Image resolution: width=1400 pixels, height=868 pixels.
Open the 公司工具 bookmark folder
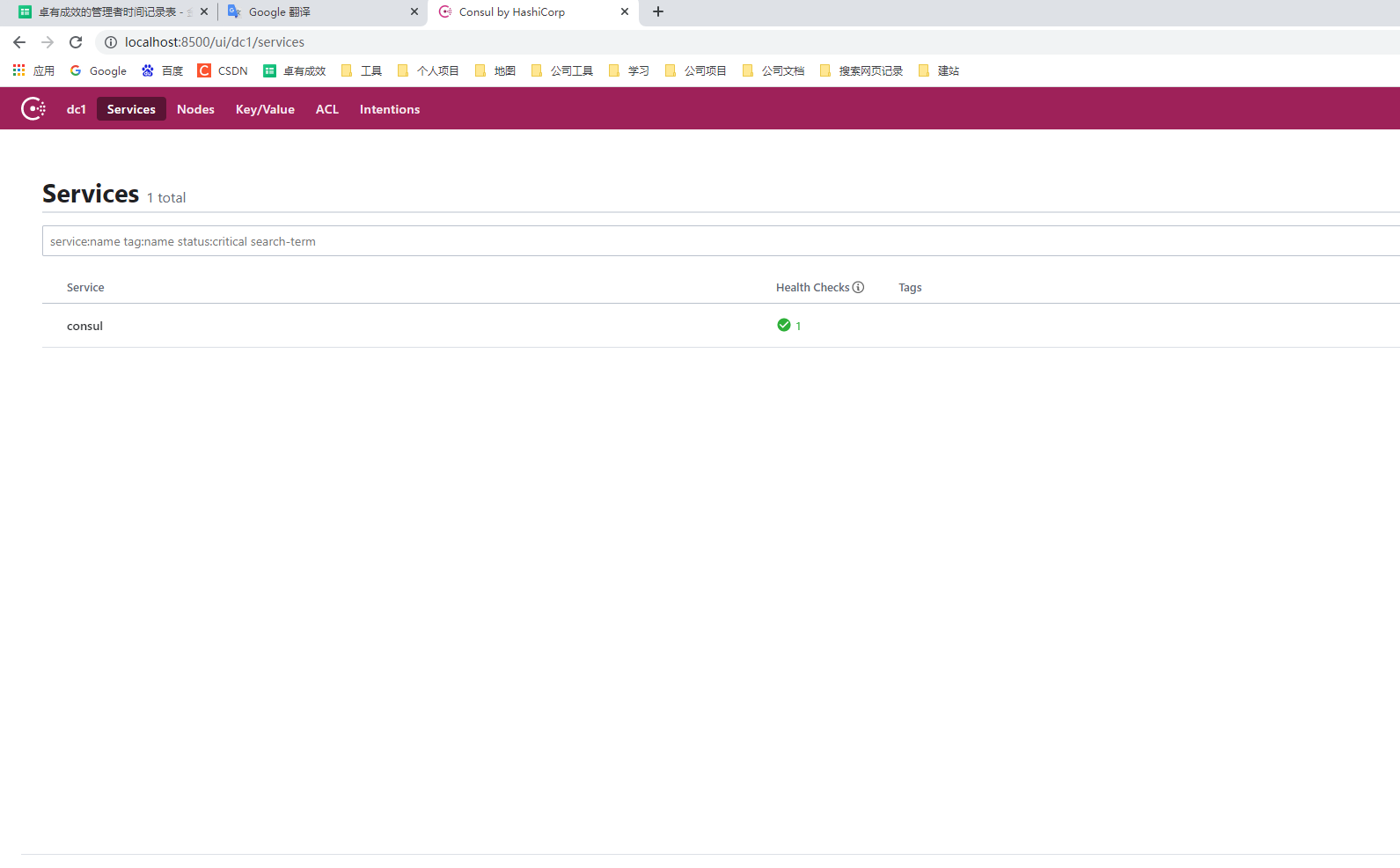[562, 70]
